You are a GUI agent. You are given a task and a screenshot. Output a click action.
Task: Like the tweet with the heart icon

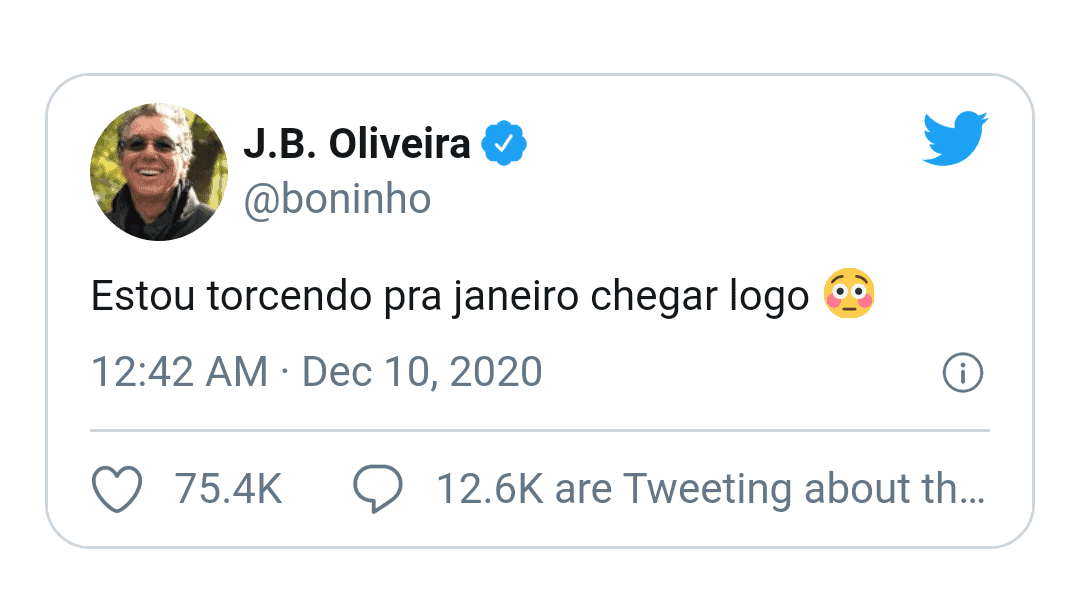(117, 490)
